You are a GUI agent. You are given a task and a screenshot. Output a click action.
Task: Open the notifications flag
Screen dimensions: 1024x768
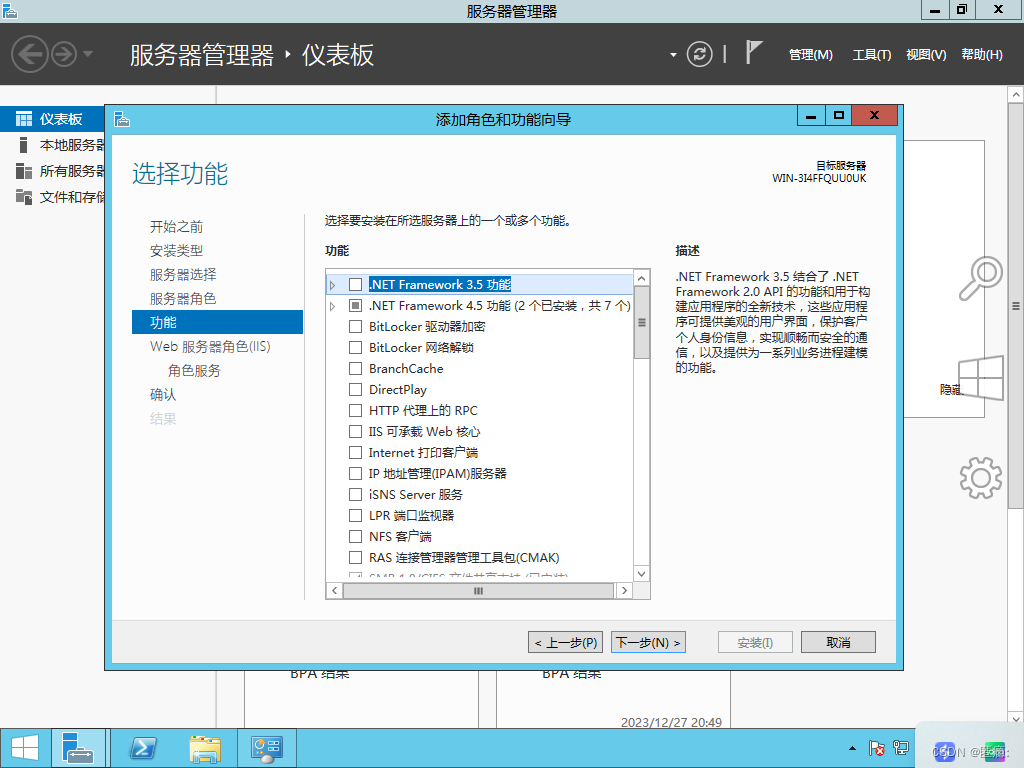click(x=754, y=52)
